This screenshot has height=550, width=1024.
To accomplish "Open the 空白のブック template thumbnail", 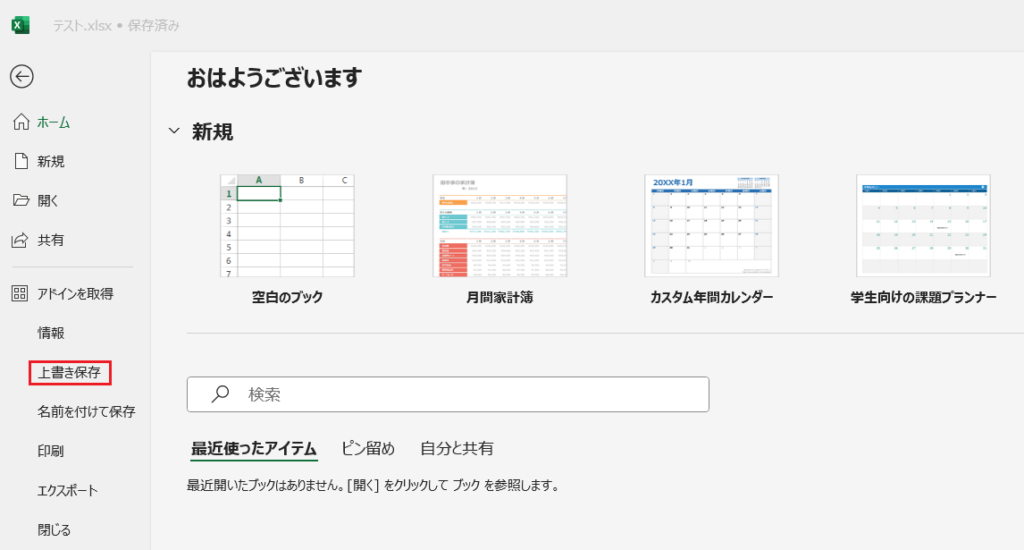I will [x=287, y=226].
